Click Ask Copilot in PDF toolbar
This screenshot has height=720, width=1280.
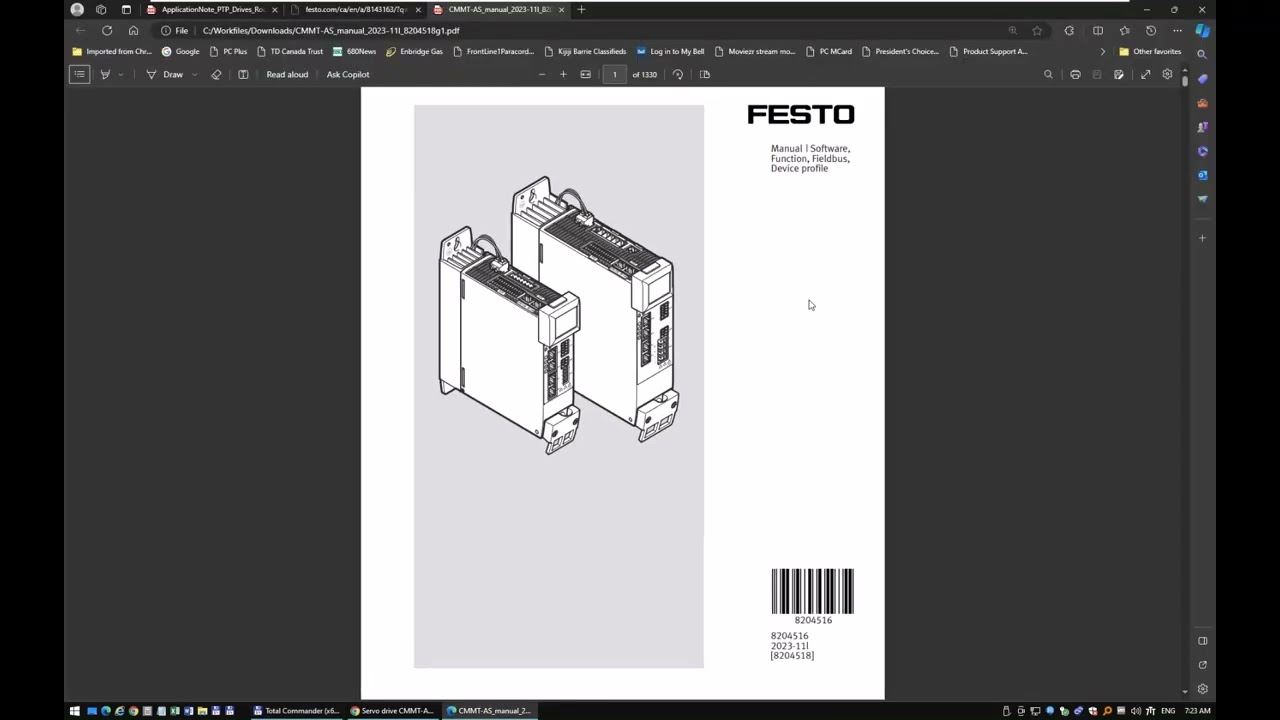348,74
